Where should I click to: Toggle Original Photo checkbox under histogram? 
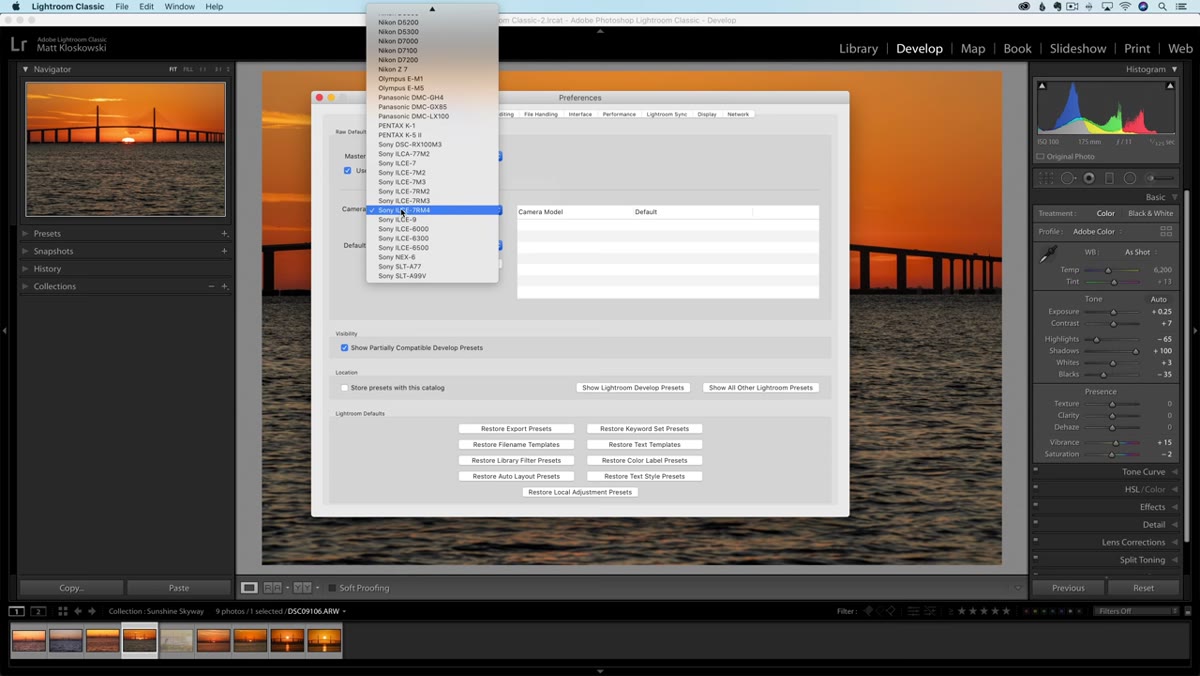1041,157
